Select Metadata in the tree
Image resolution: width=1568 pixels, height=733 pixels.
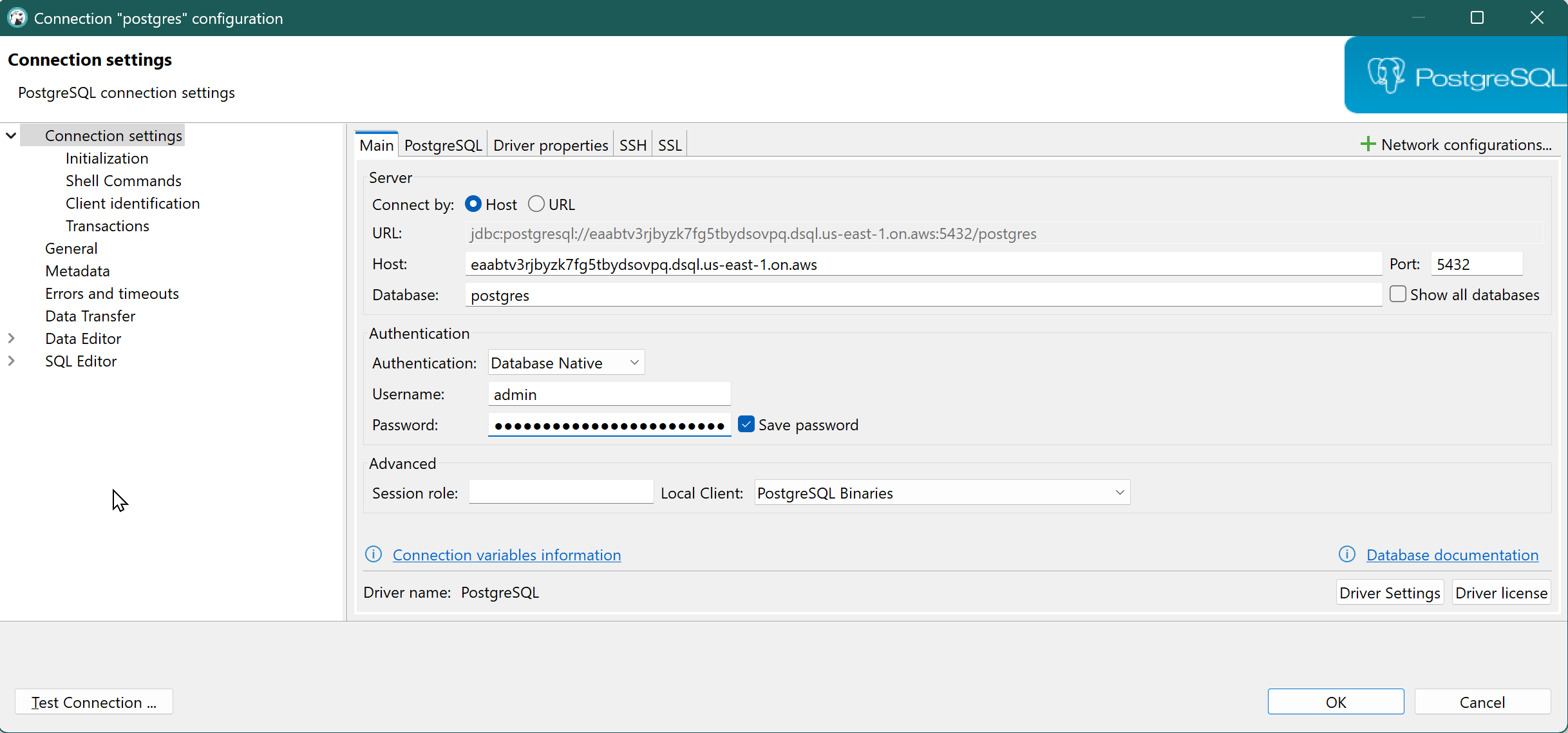coord(77,271)
